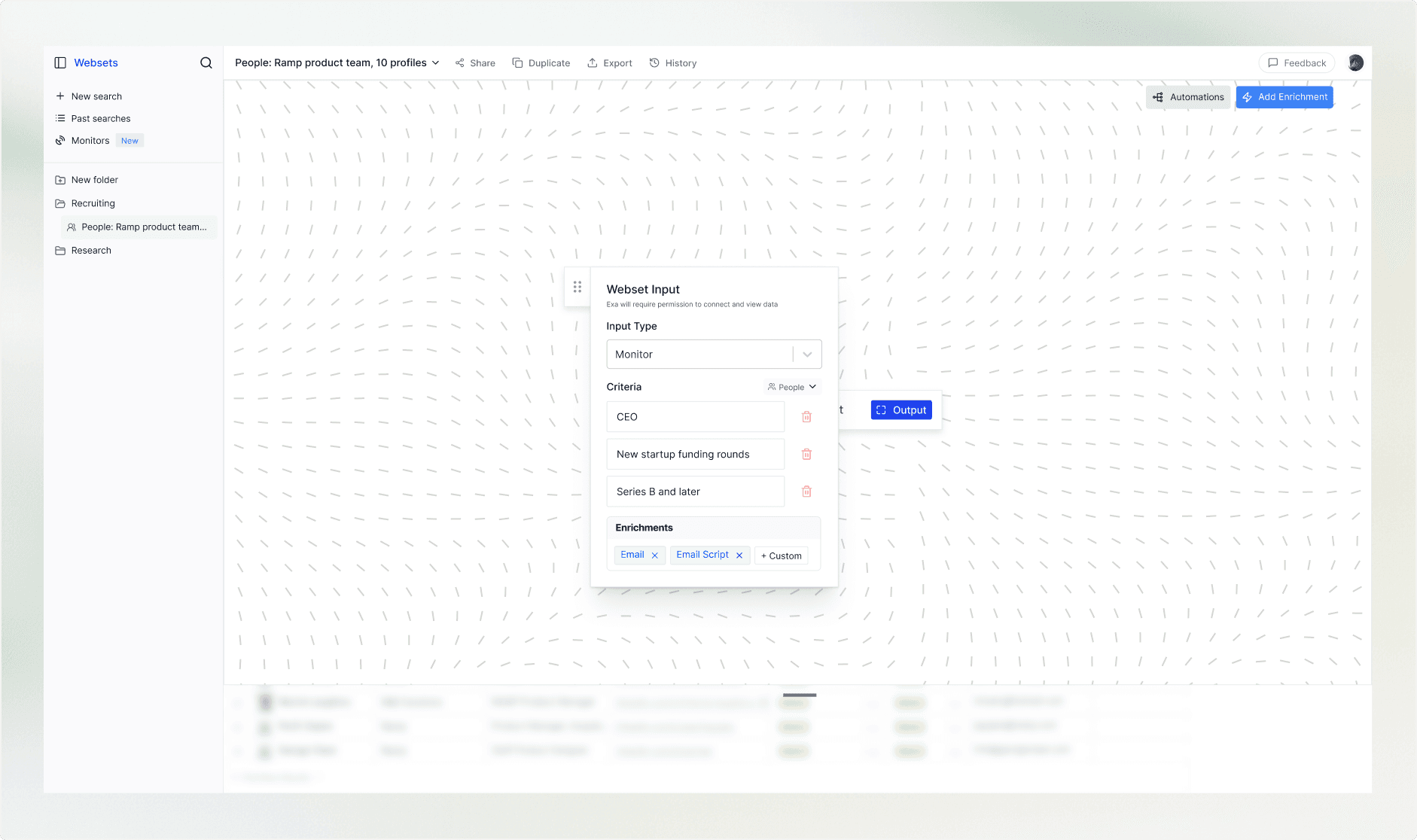
Task: Delete the New startup funding rounds criterion
Action: (x=806, y=454)
